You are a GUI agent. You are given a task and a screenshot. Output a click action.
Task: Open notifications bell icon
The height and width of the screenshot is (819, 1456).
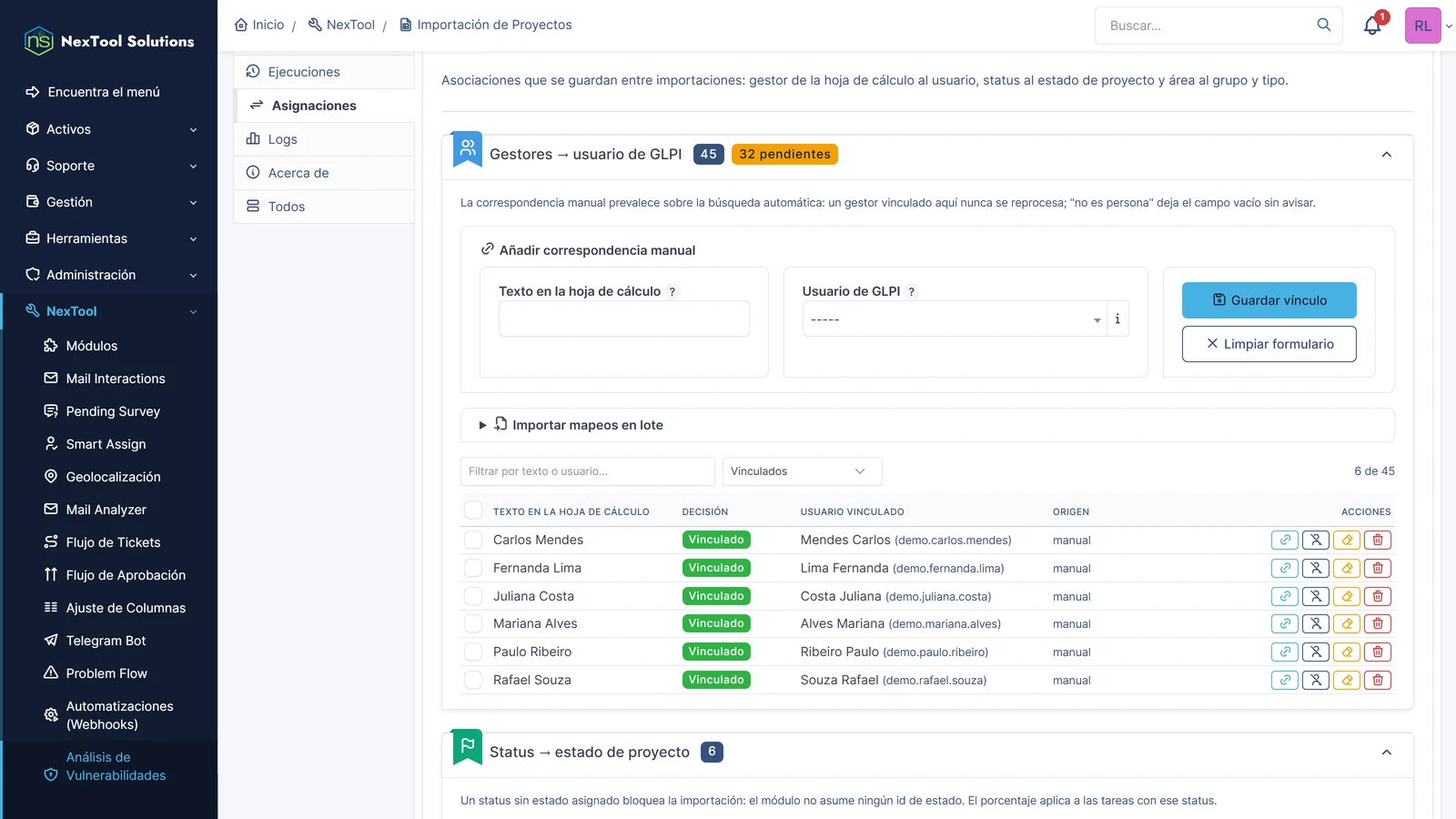tap(1372, 25)
